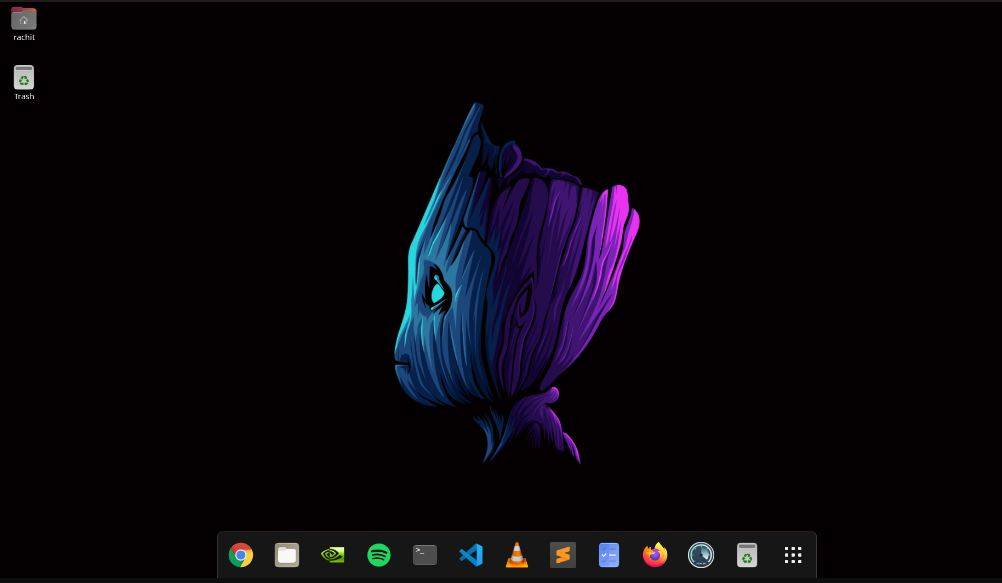Launch VLC media player from the dock
1002x583 pixels.
(517, 555)
